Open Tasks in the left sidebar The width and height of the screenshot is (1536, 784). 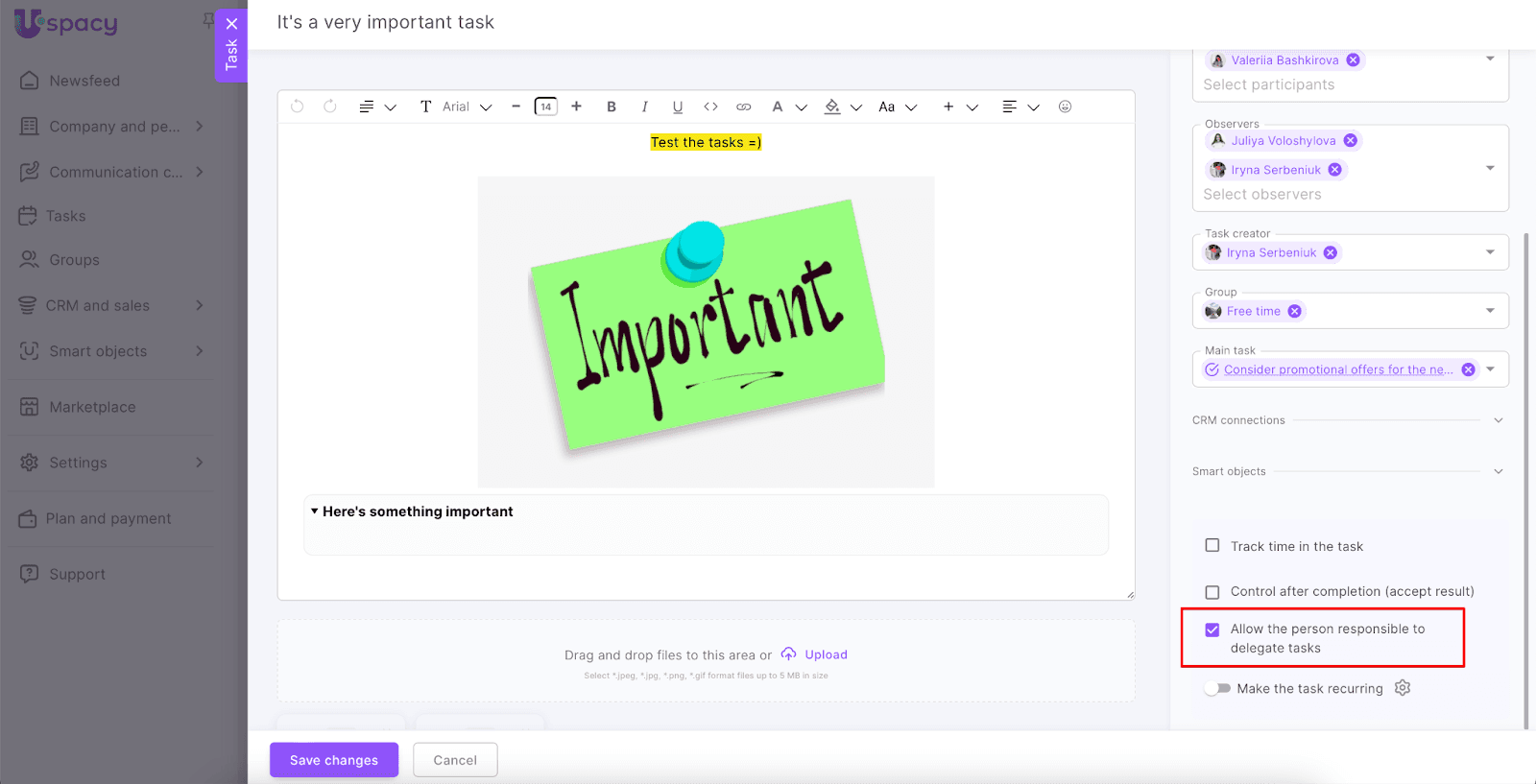[x=66, y=216]
